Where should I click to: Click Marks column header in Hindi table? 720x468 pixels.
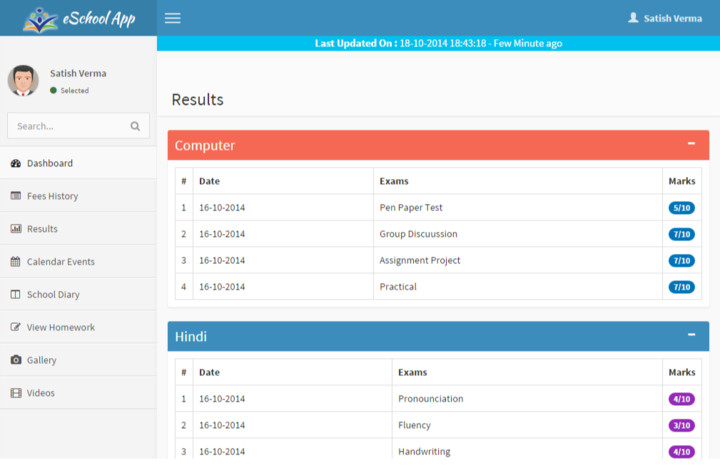pyautogui.click(x=682, y=372)
